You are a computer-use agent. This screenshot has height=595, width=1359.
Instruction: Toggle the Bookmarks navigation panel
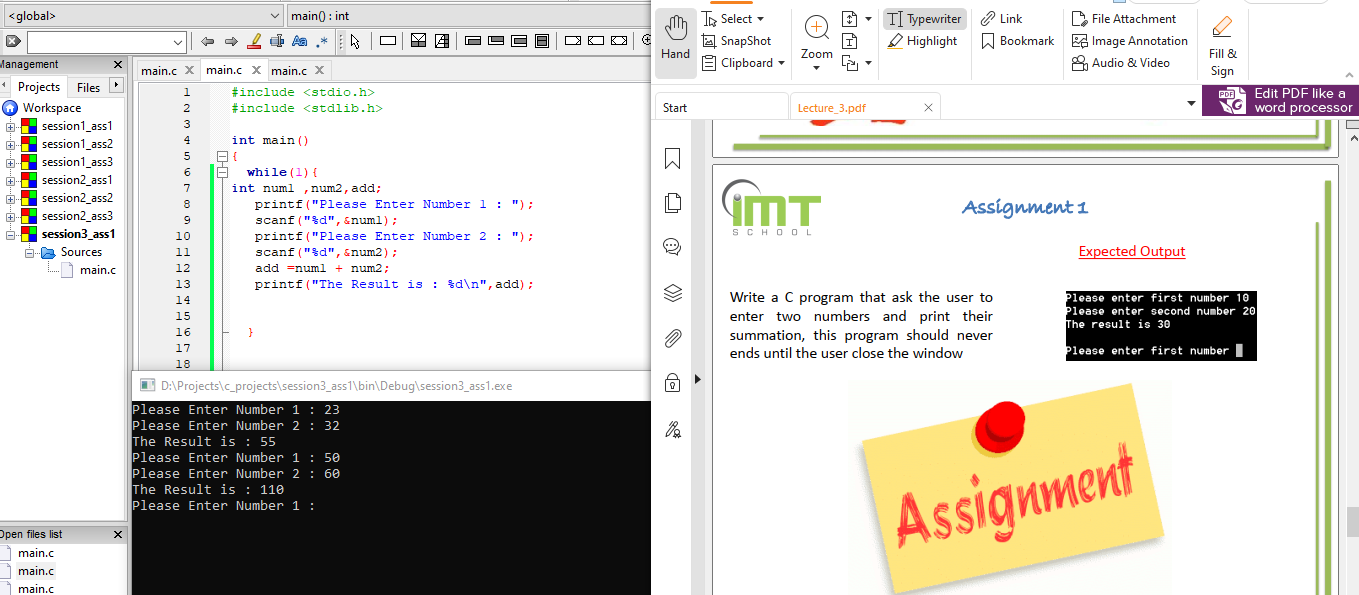point(671,159)
